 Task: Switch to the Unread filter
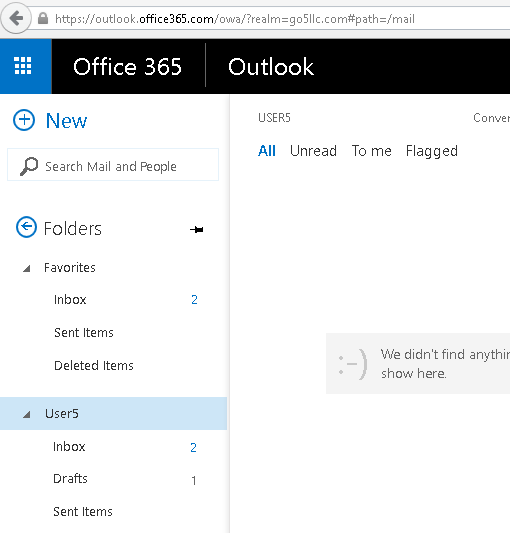click(313, 151)
